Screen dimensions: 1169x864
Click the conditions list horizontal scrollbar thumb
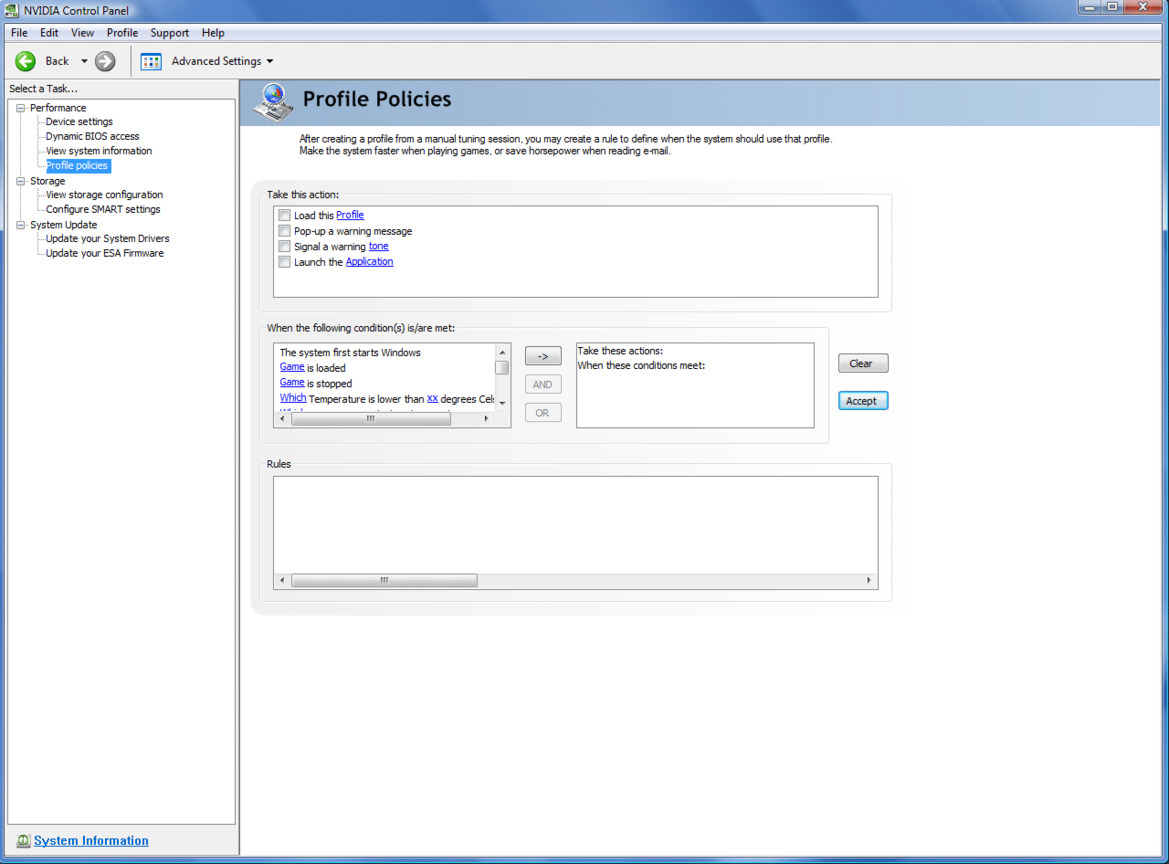point(371,419)
